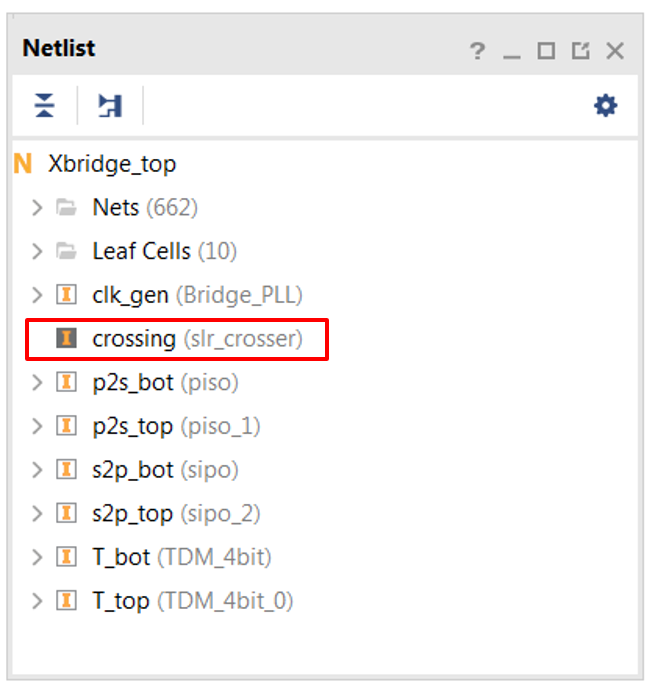Click the Leaf Cells folder icon
This screenshot has width=655, height=693.
[66, 251]
